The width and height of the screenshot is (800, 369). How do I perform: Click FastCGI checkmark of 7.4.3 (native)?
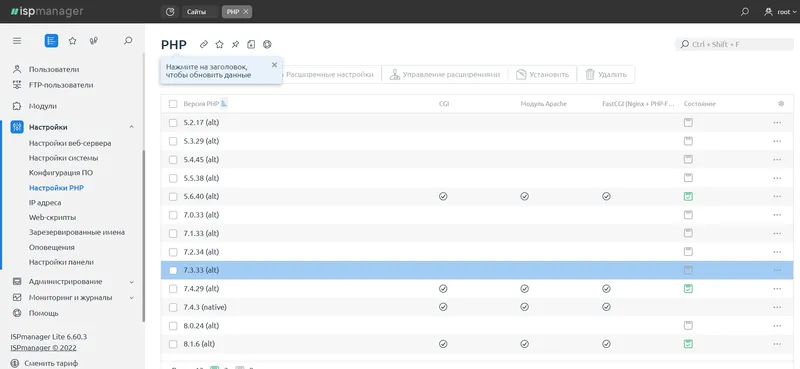(x=606, y=307)
